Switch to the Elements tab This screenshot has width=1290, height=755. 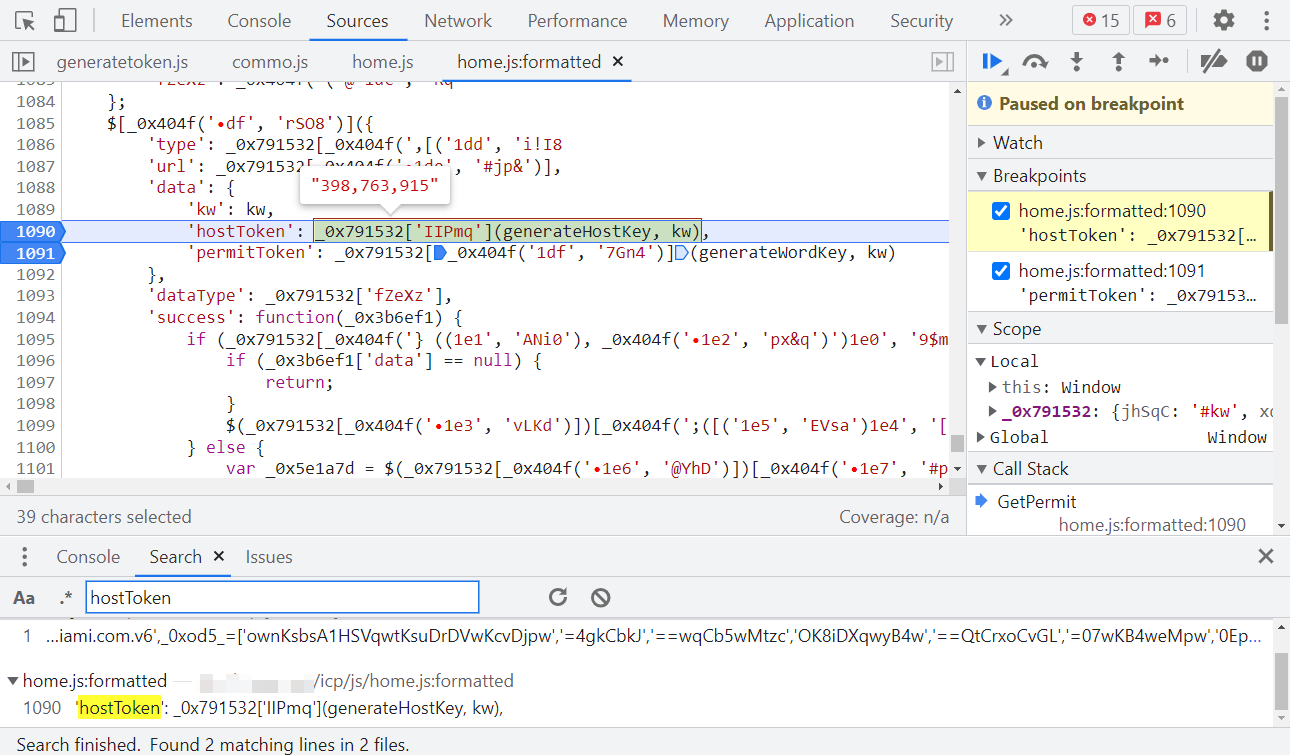pos(156,20)
